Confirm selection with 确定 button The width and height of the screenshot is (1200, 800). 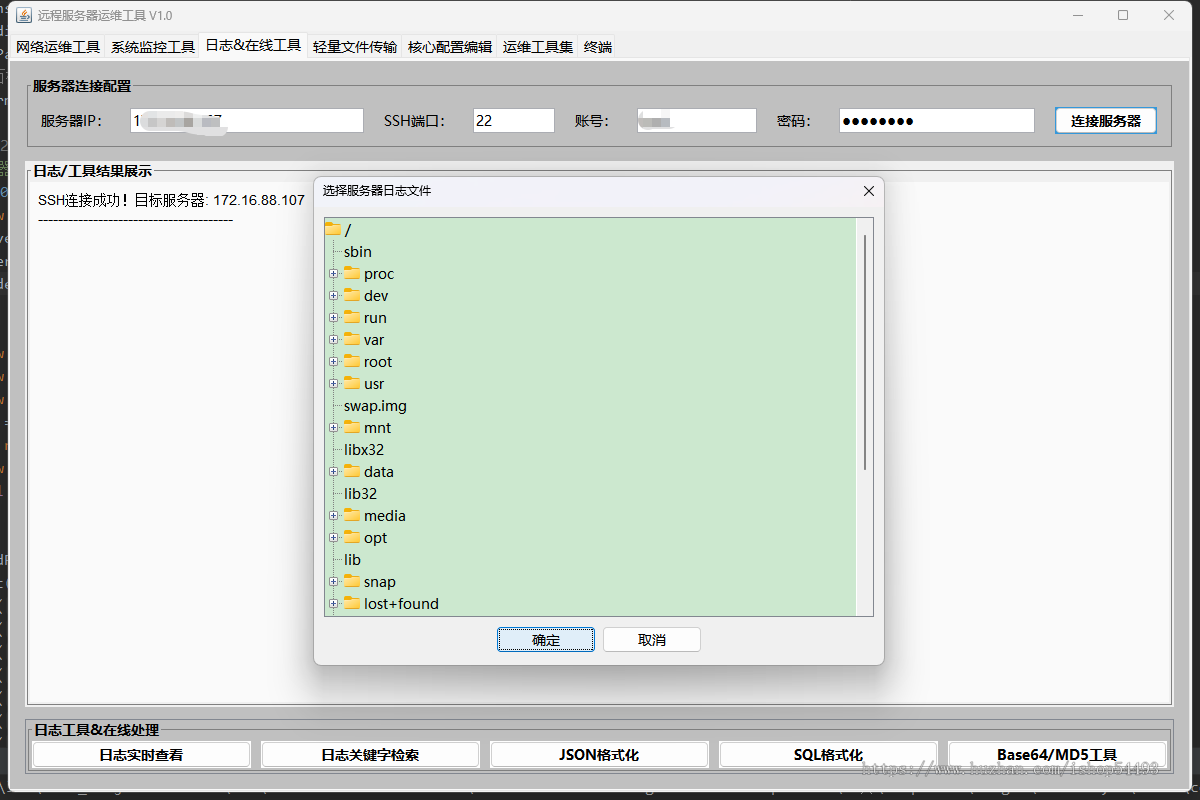point(546,640)
